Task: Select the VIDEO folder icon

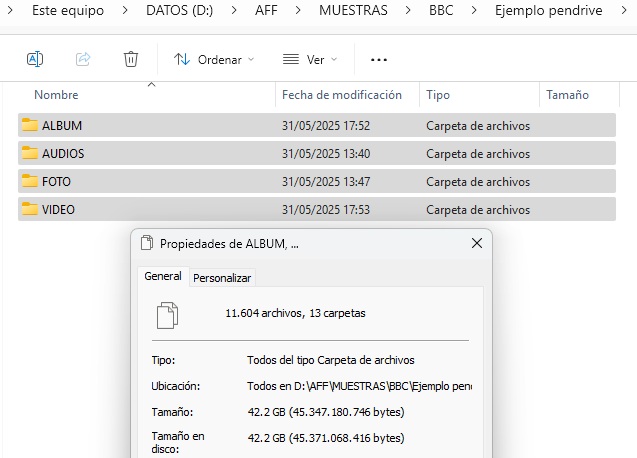Action: pyautogui.click(x=30, y=209)
